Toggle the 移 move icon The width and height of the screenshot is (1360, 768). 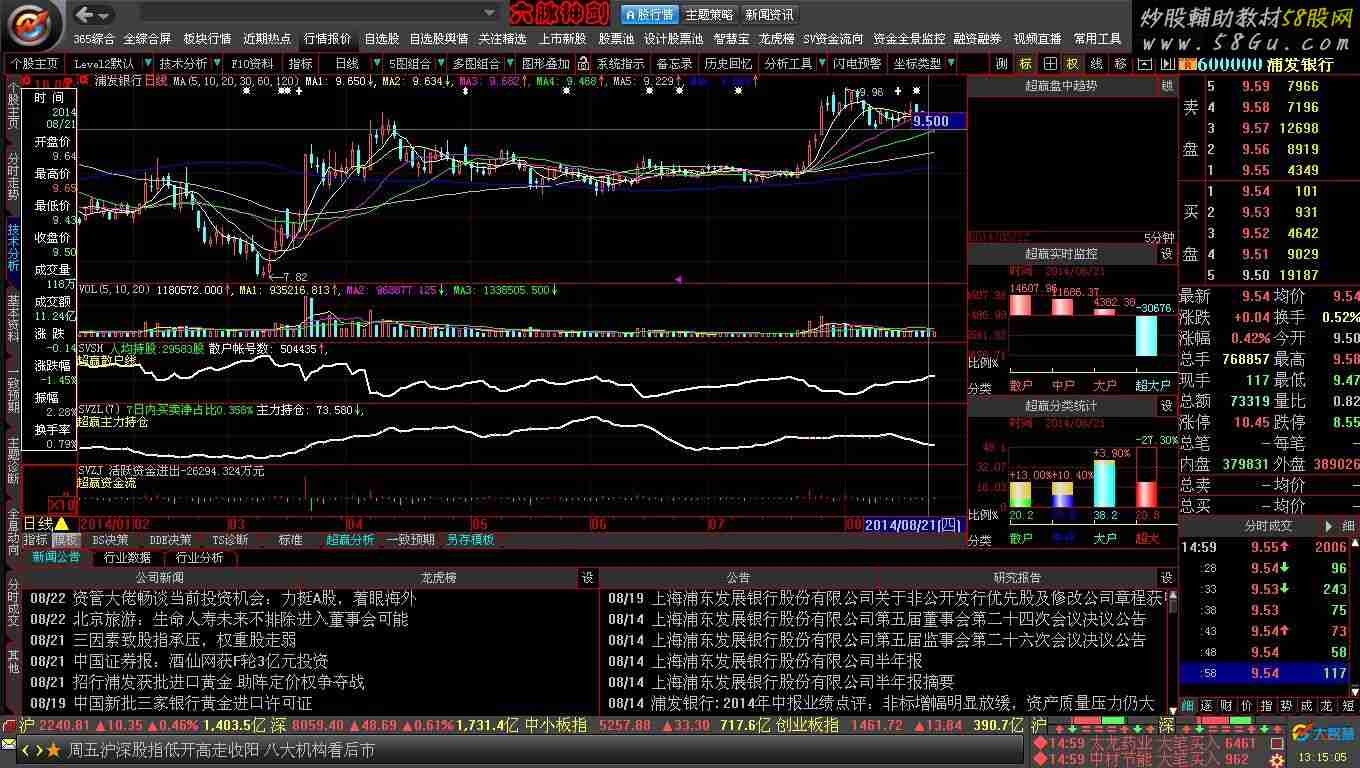[x=1120, y=63]
